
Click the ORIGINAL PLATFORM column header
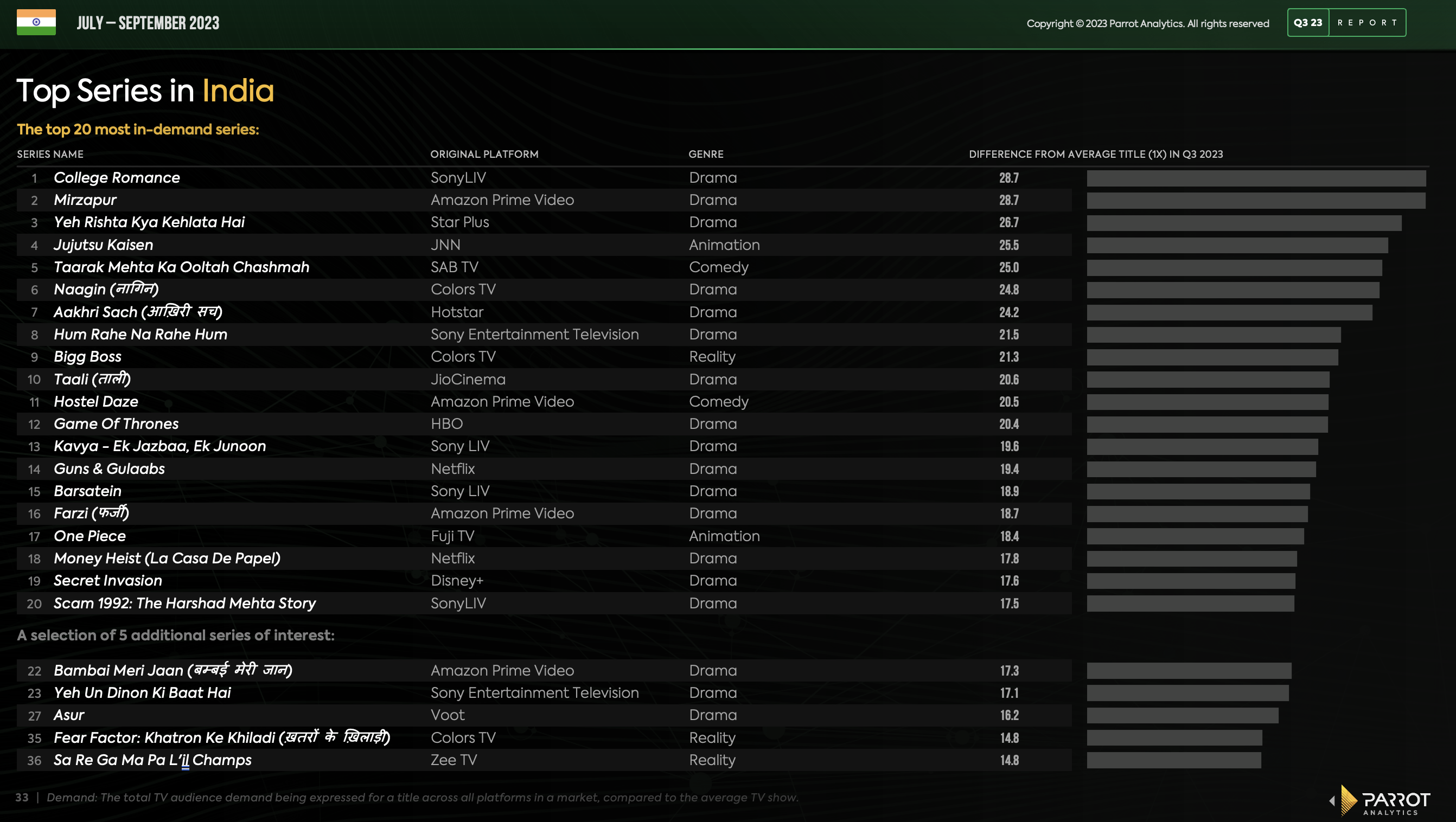[484, 154]
